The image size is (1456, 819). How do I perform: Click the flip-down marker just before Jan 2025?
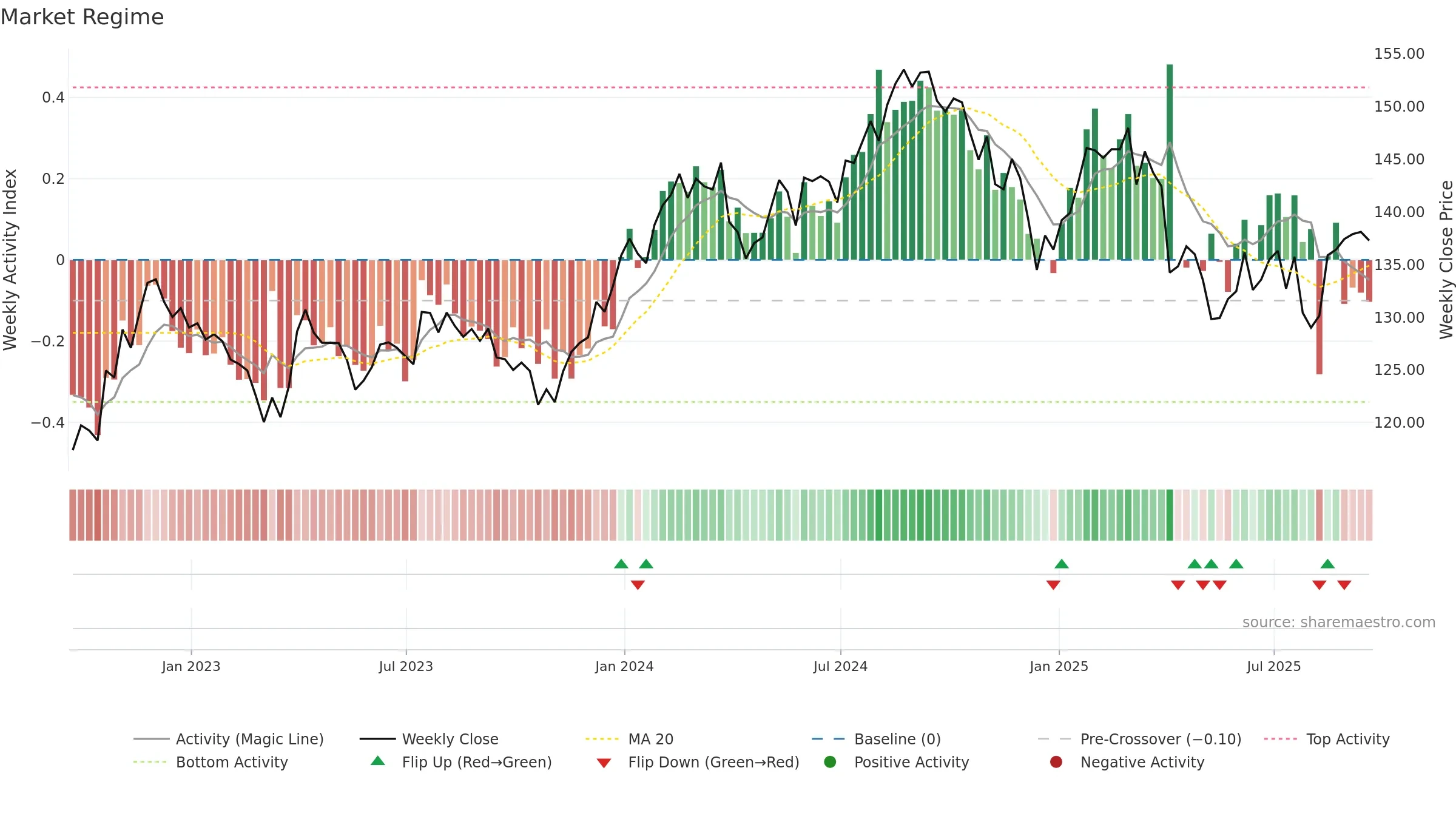[1053, 585]
